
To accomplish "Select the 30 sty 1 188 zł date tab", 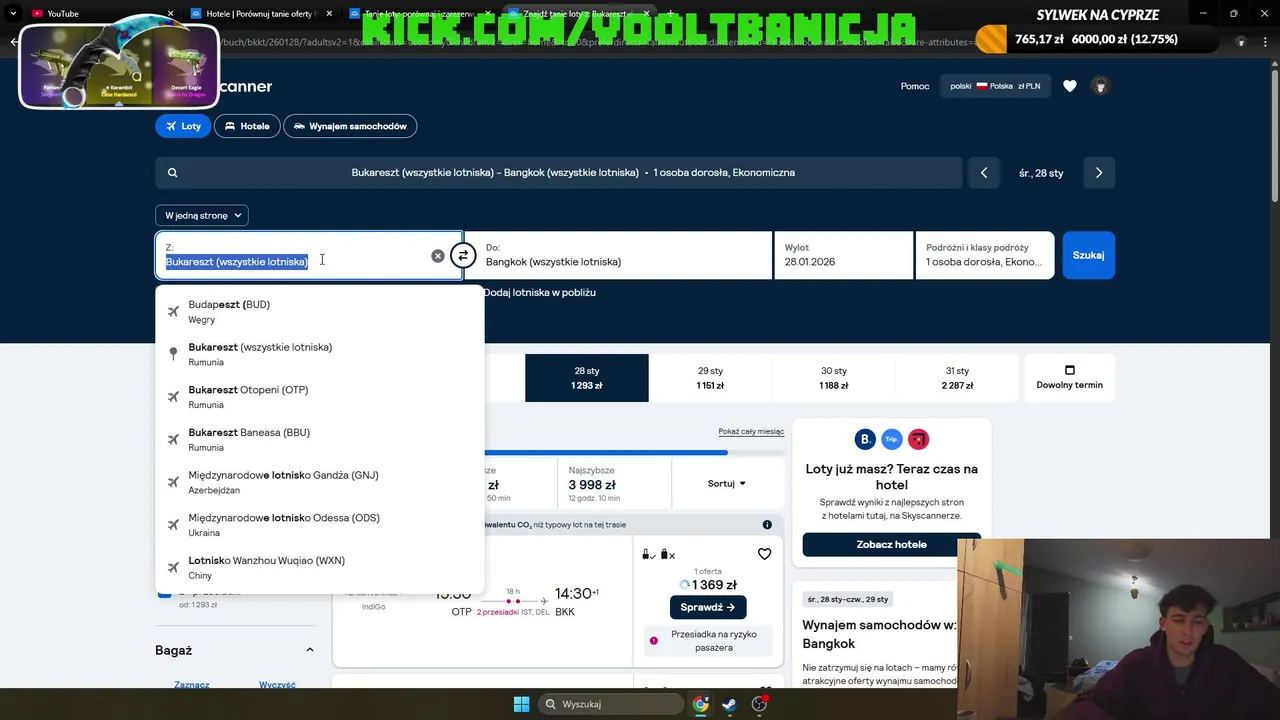I will (x=833, y=378).
